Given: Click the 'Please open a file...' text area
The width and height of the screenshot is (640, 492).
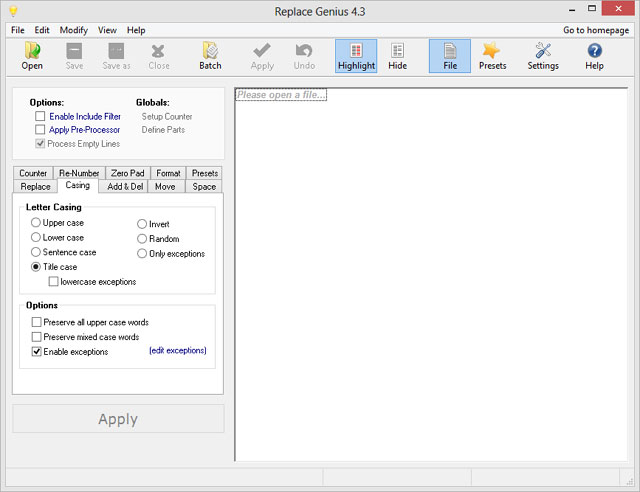Looking at the screenshot, I should 281,95.
